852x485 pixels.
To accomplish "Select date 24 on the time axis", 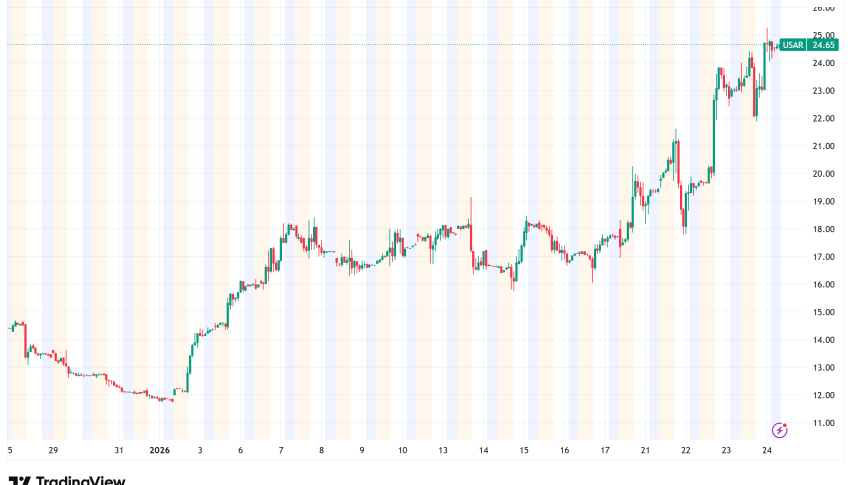I will point(765,451).
